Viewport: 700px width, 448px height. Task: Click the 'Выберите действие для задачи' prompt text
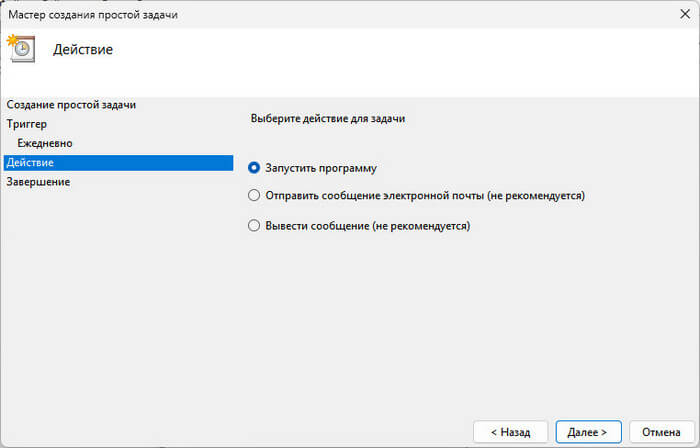point(327,119)
